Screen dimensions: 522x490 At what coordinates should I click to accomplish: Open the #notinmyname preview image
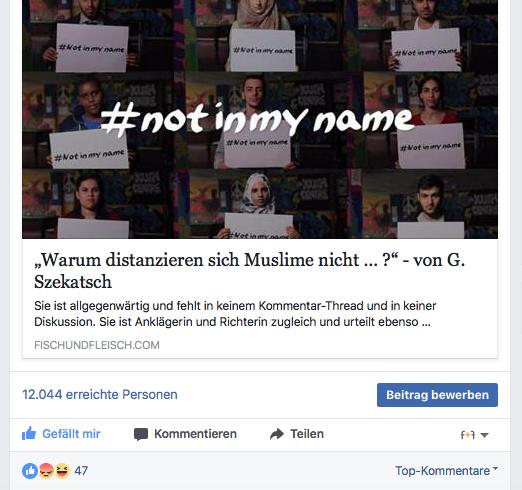260,119
